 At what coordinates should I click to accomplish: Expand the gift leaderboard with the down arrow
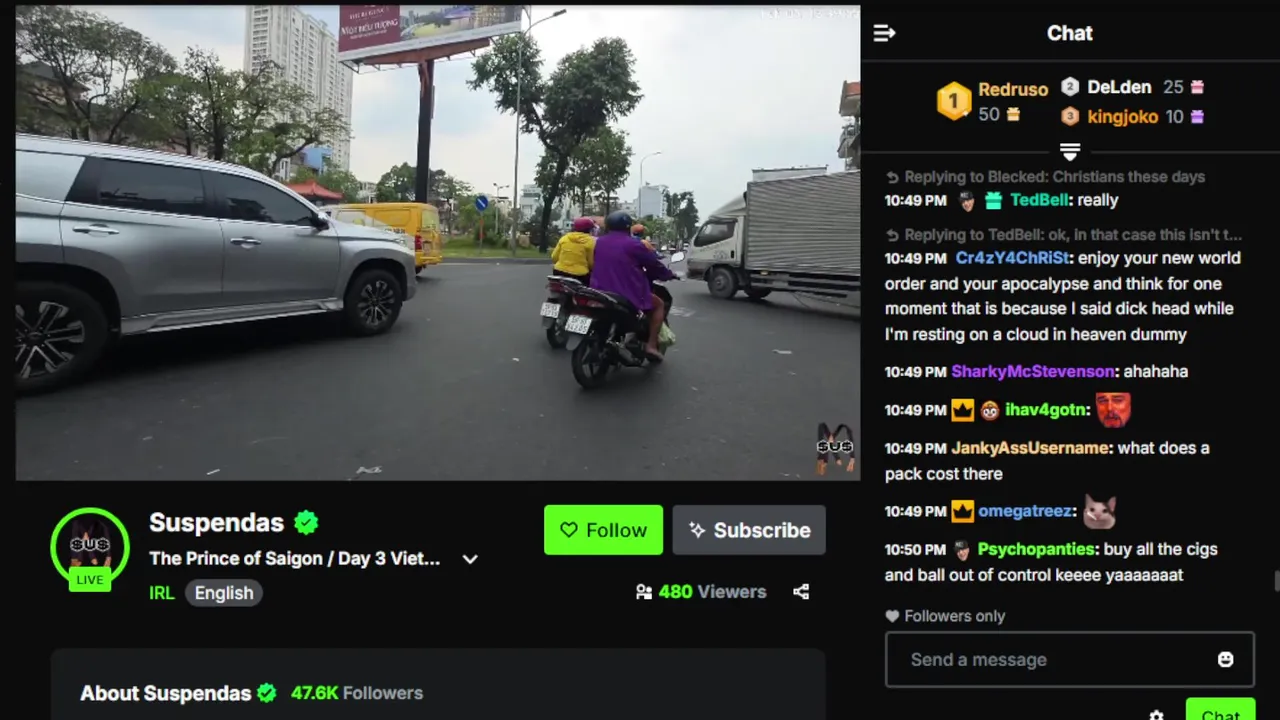(1070, 151)
